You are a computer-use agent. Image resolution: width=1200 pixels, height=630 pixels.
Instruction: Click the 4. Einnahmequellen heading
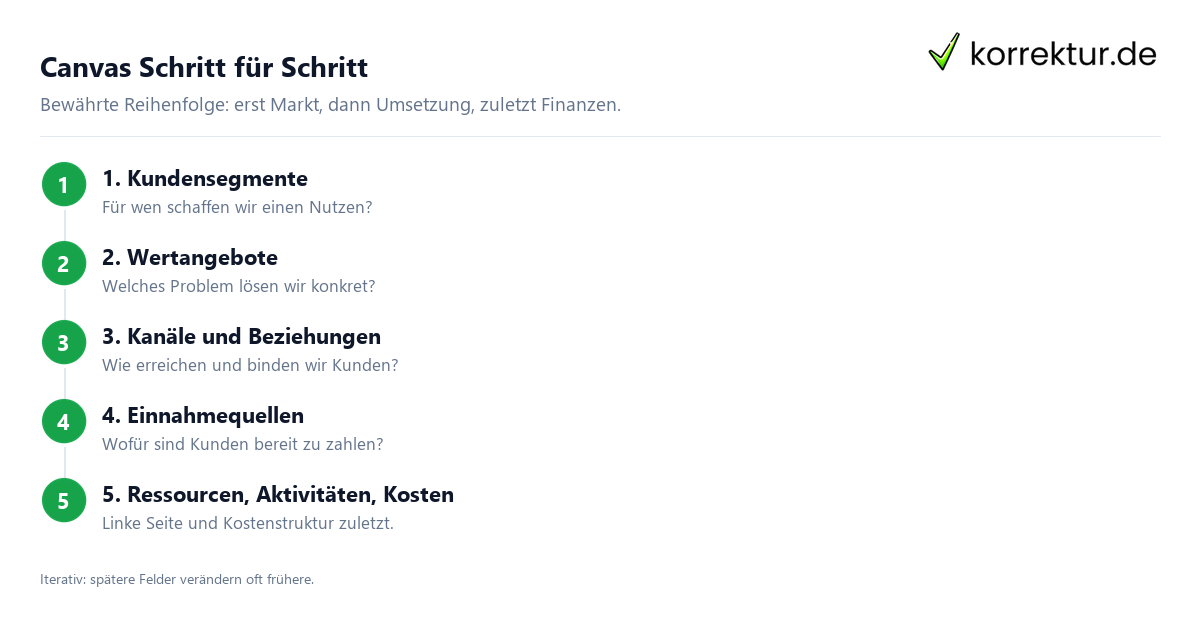click(203, 416)
